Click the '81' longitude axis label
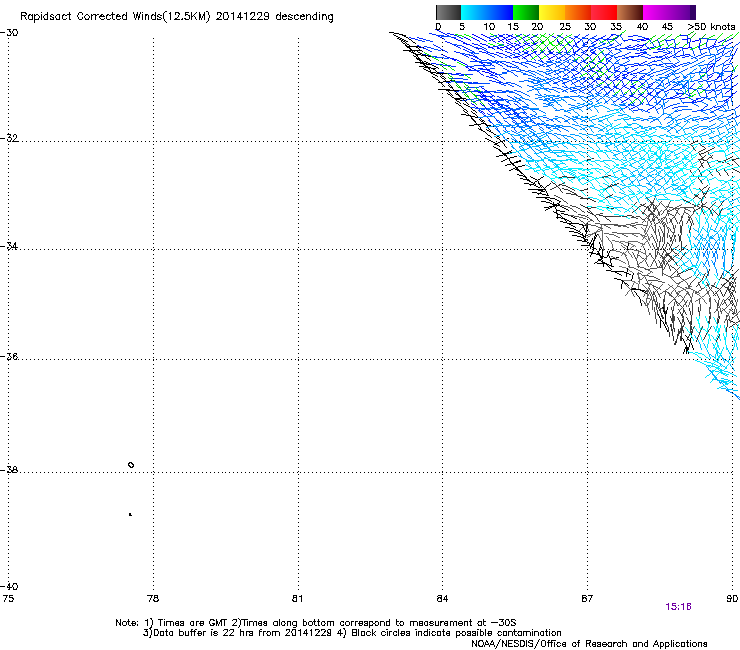740x650 pixels. [297, 599]
